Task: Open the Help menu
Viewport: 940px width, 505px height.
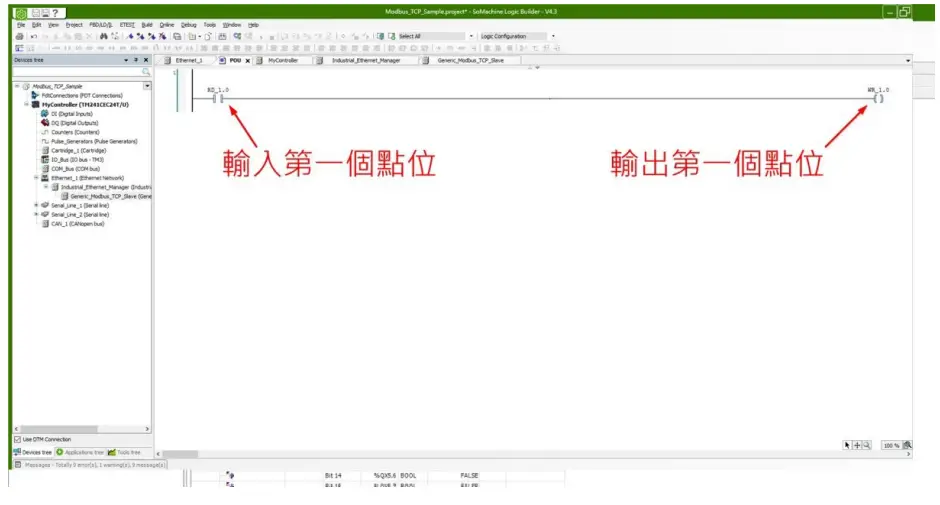Action: click(254, 25)
